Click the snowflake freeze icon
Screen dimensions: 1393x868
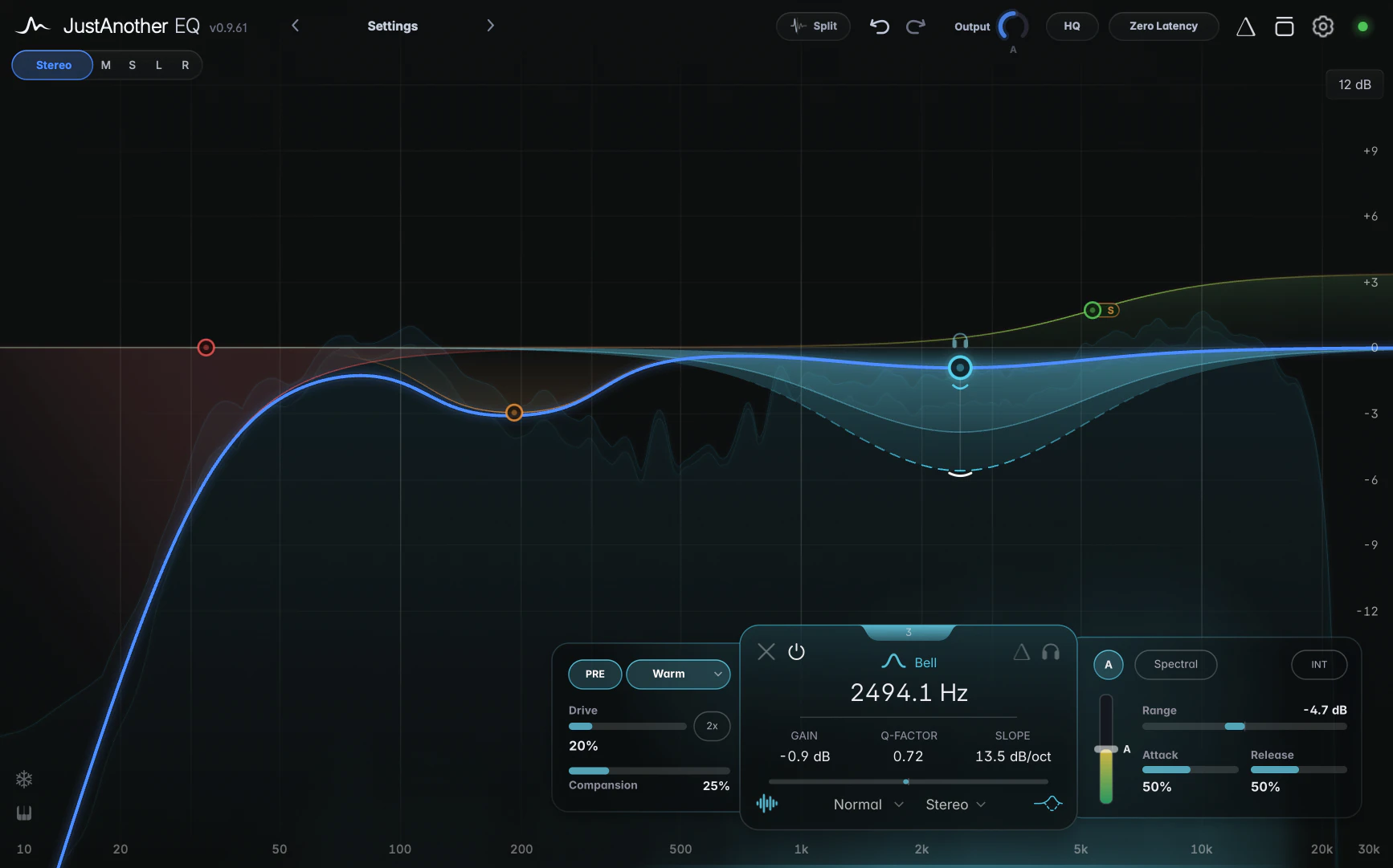tap(24, 779)
